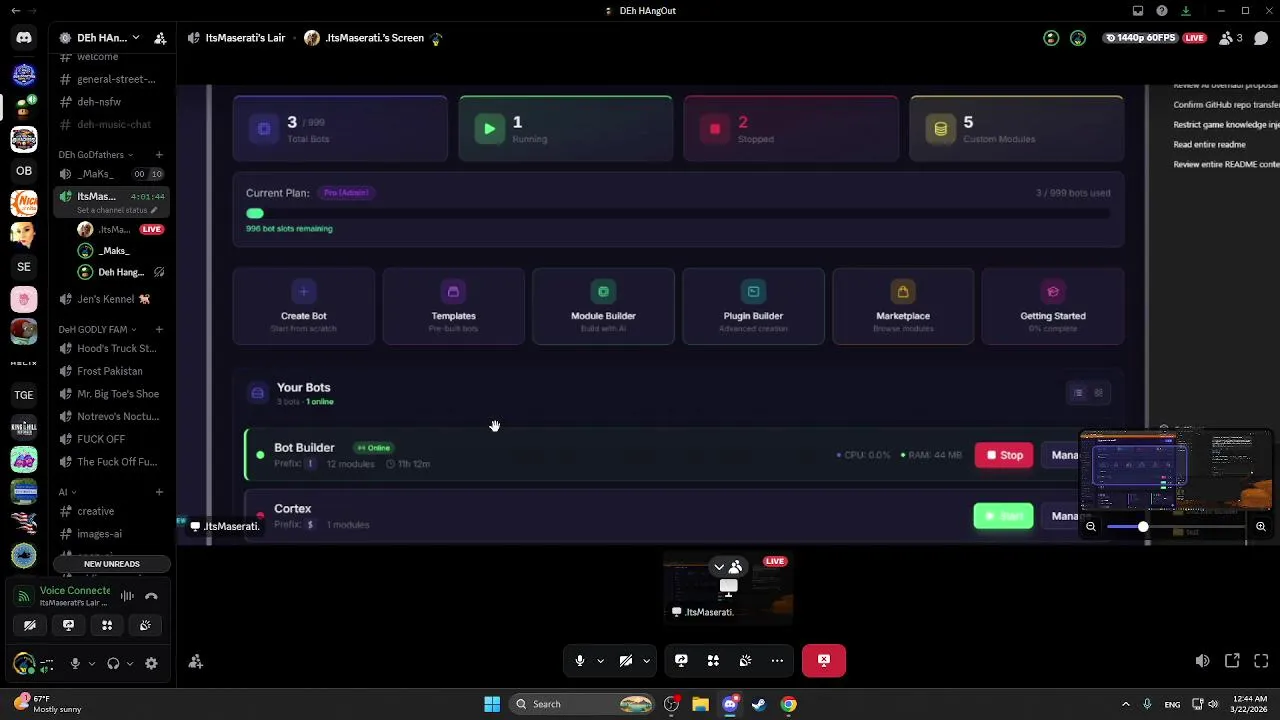Screen dimensions: 1280x720
Task: Expand input device arrow in user panel
Action: (x=92, y=663)
